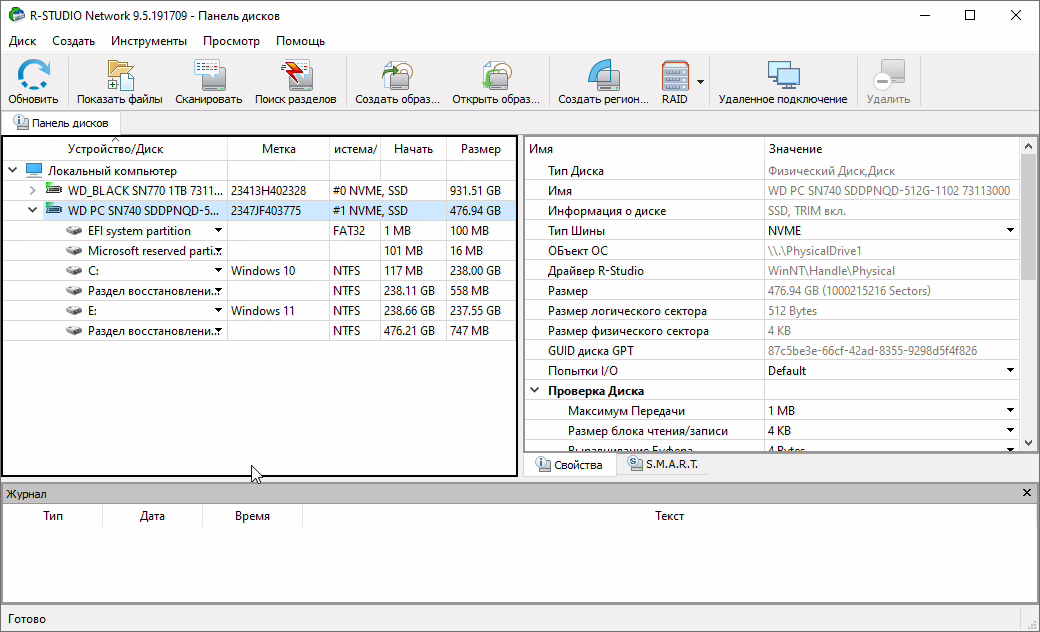Open Удаленное подключение remote connection

coord(782,82)
